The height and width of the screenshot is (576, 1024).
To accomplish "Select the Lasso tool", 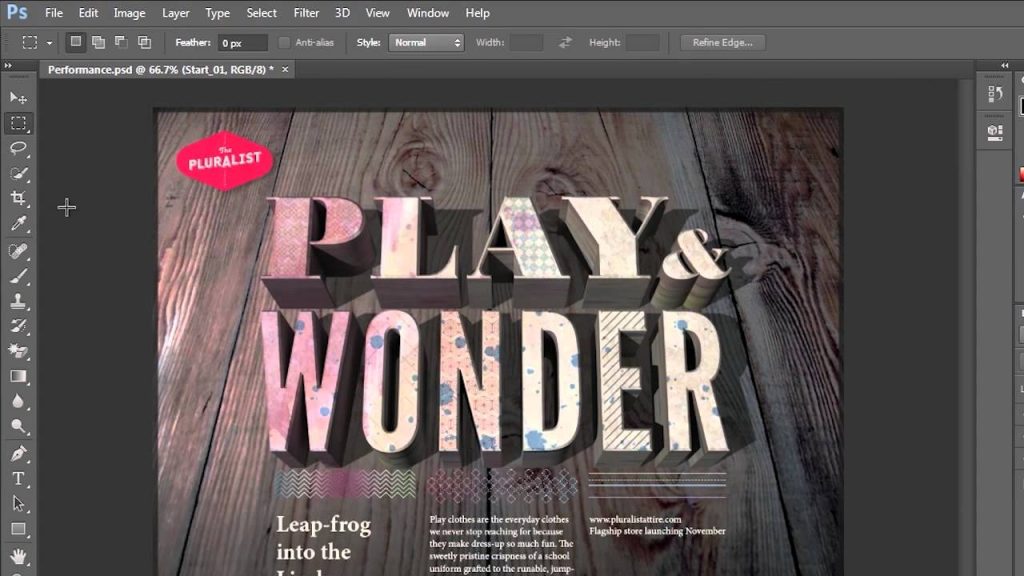I will click(18, 148).
